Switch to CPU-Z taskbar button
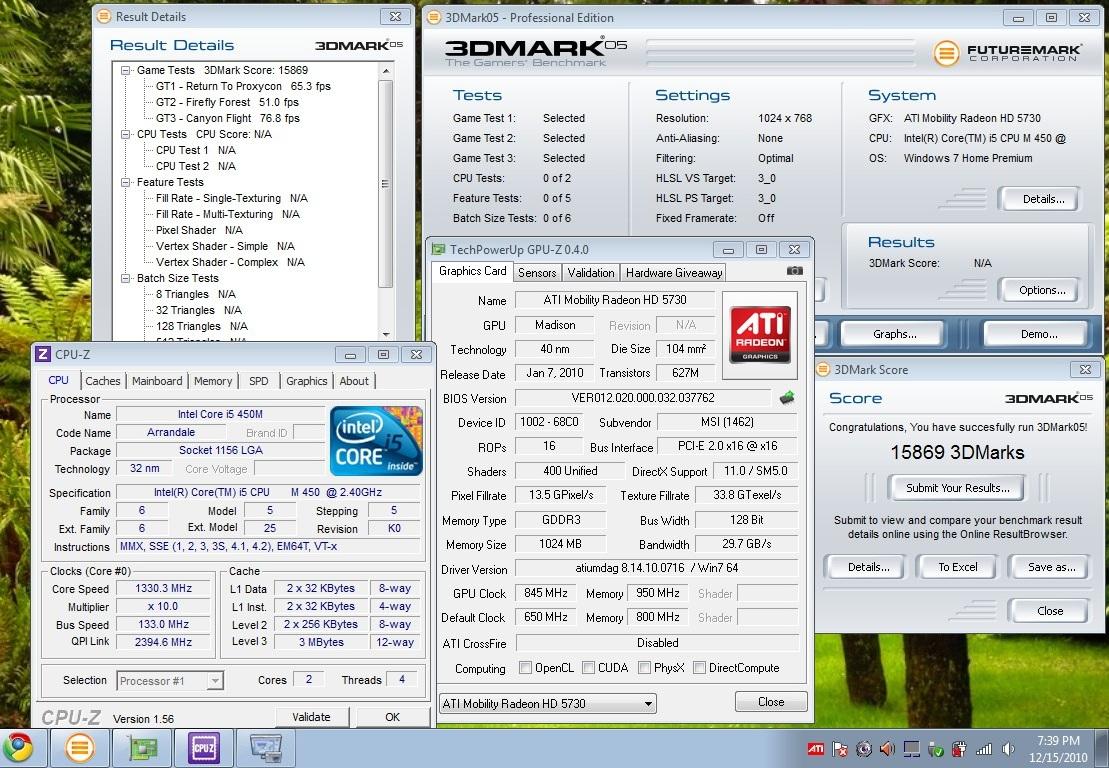This screenshot has height=768, width=1109. 204,748
